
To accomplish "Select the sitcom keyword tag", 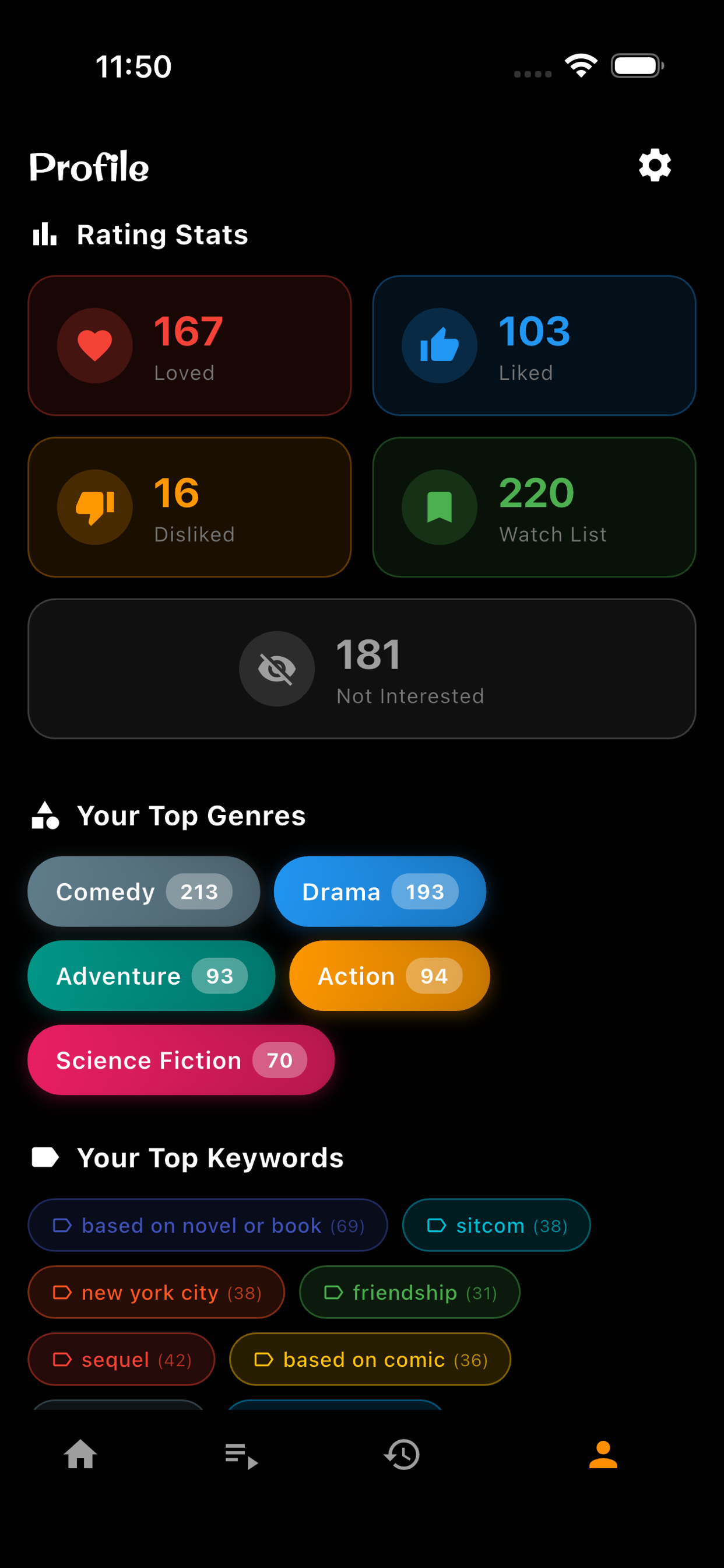I will tap(496, 1226).
